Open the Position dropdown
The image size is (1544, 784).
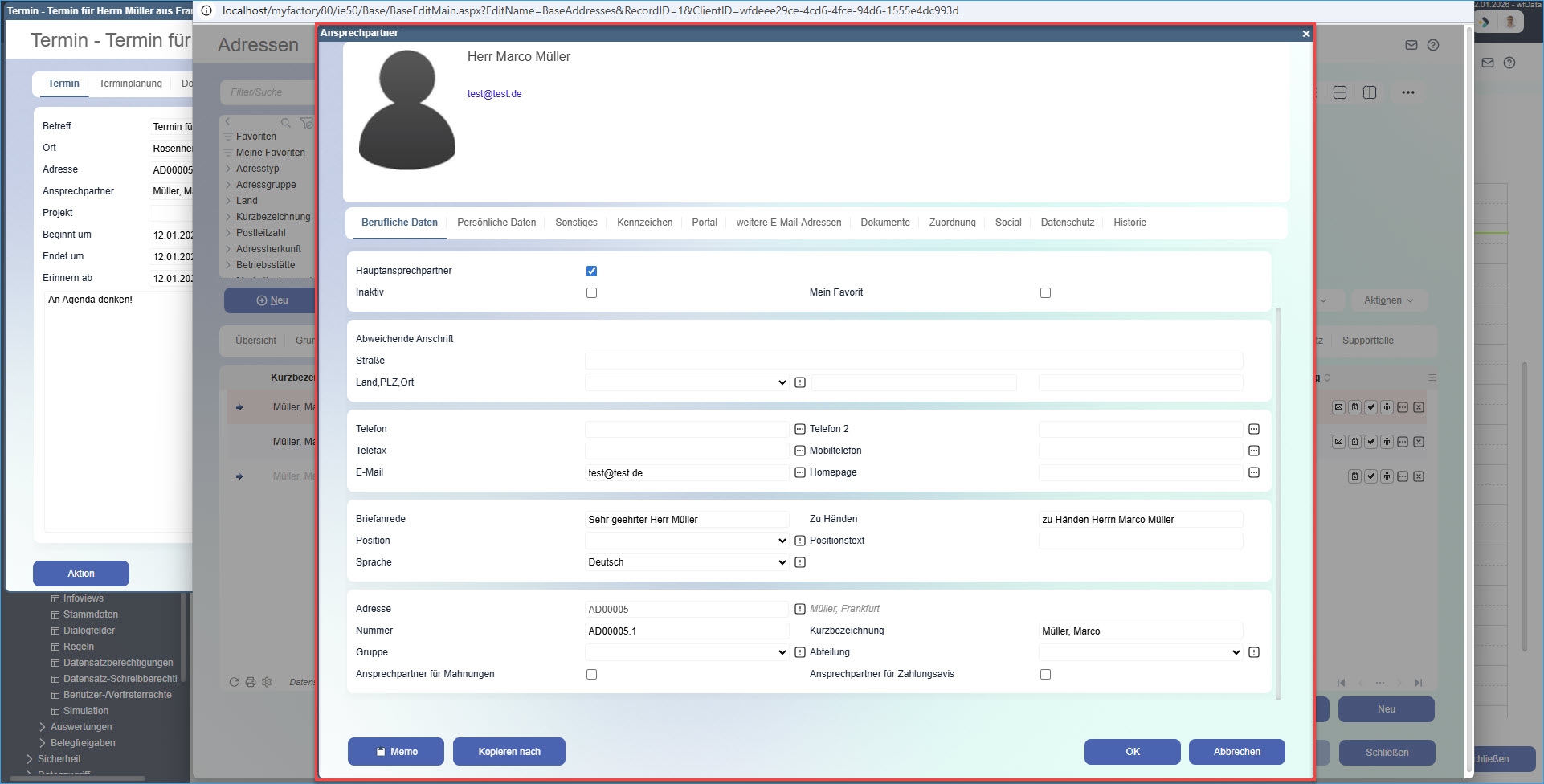(686, 541)
